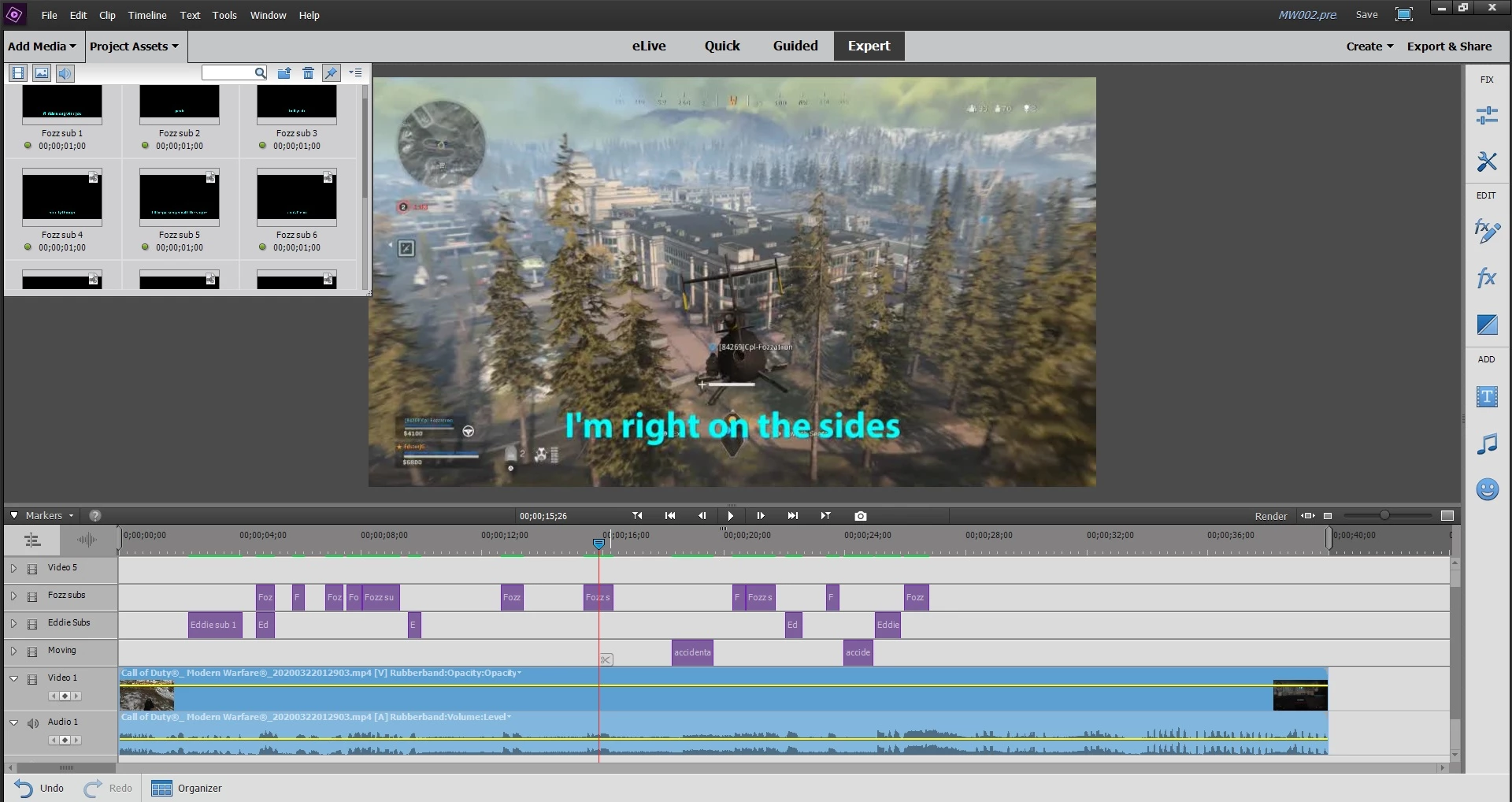Play the timeline preview
Viewport: 1512px width, 802px height.
pyautogui.click(x=731, y=516)
